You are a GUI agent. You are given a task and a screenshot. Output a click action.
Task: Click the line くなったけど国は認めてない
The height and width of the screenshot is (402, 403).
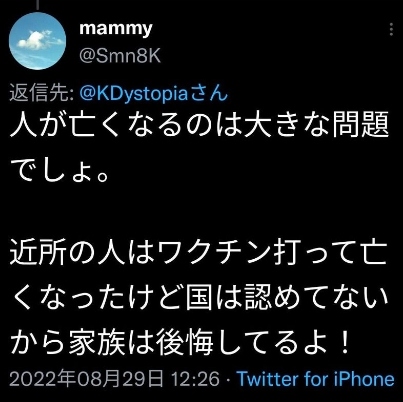[x=200, y=297]
